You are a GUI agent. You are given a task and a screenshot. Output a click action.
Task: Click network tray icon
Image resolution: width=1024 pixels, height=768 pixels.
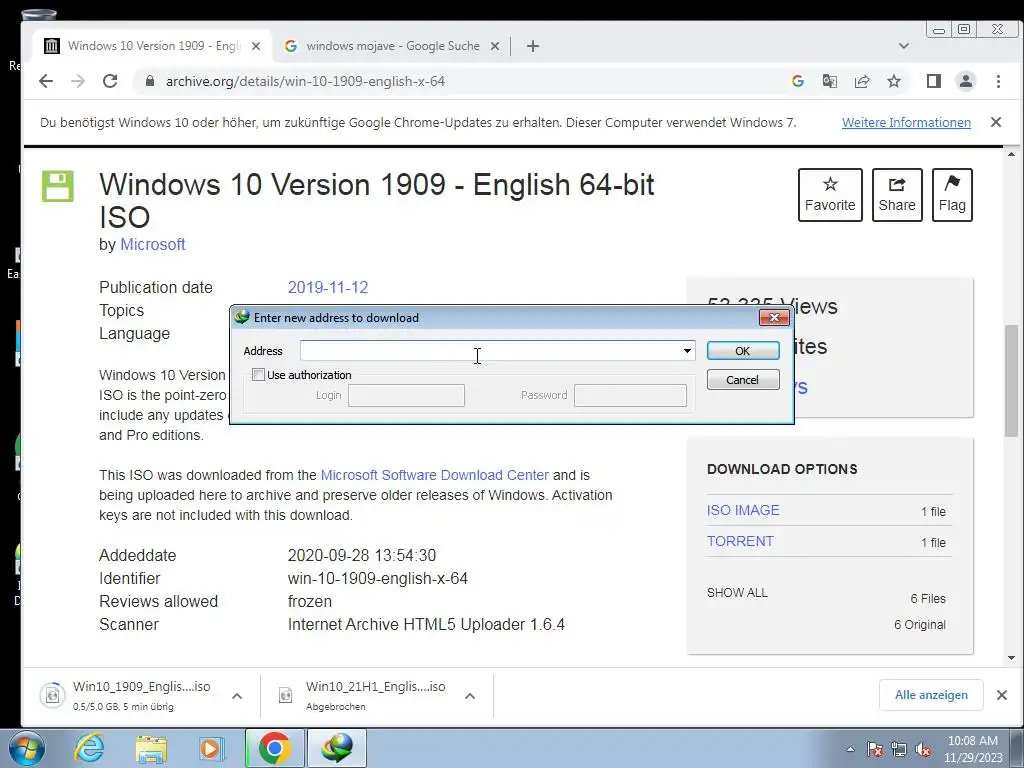pyautogui.click(x=899, y=749)
